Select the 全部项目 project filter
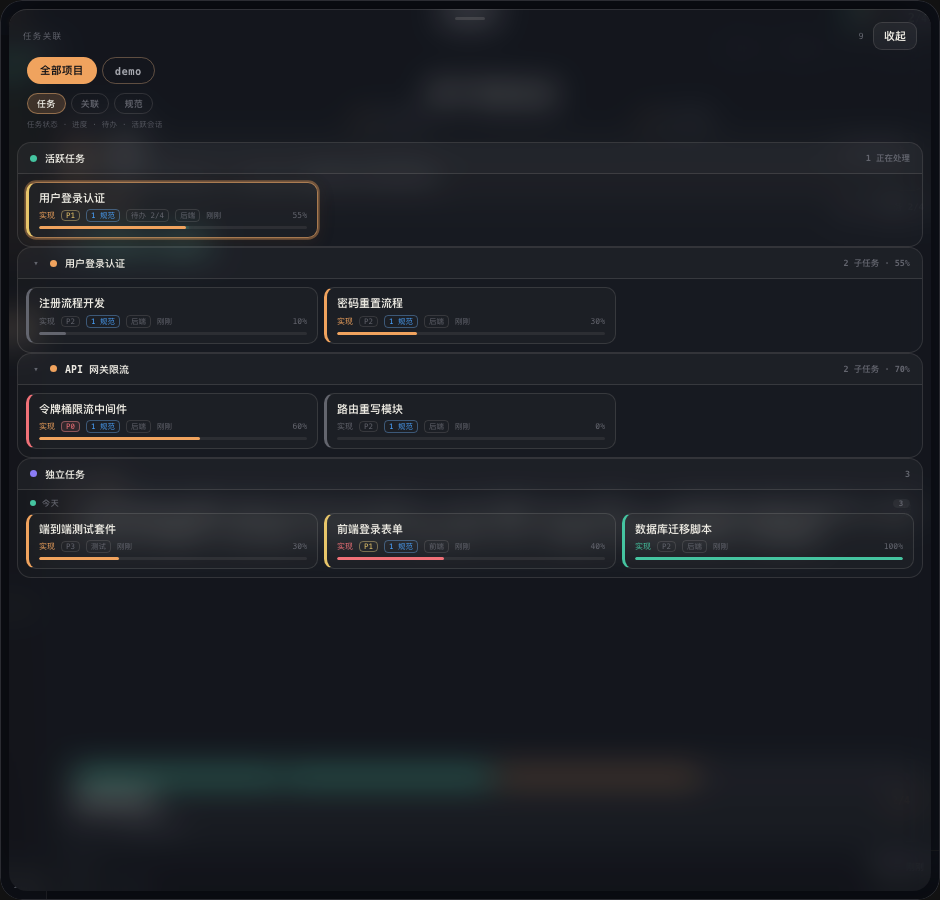The height and width of the screenshot is (900, 940). click(x=62, y=71)
